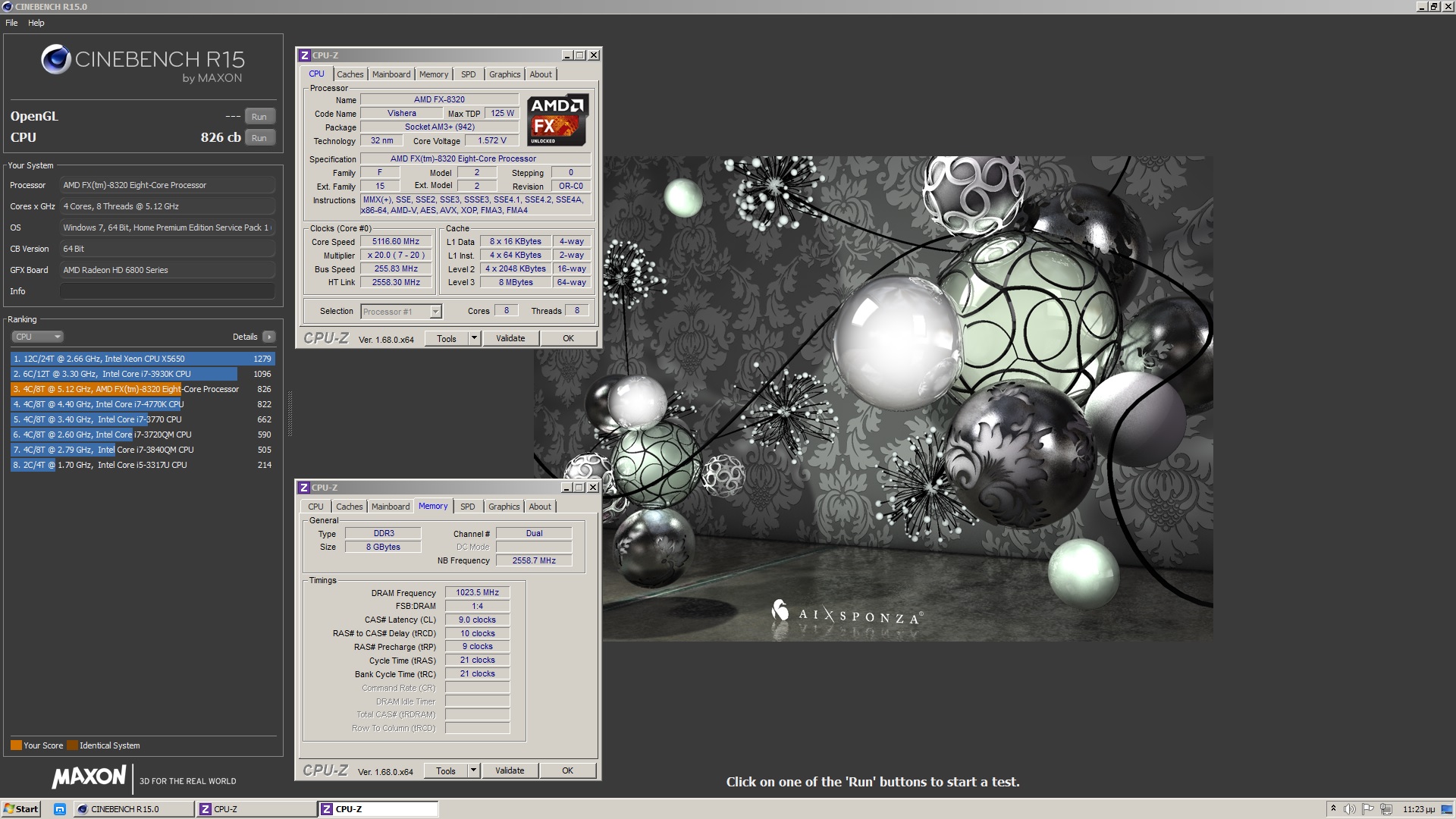Open SPD tab in upper CPU-Z window
Image resolution: width=1456 pixels, height=819 pixels.
469,74
